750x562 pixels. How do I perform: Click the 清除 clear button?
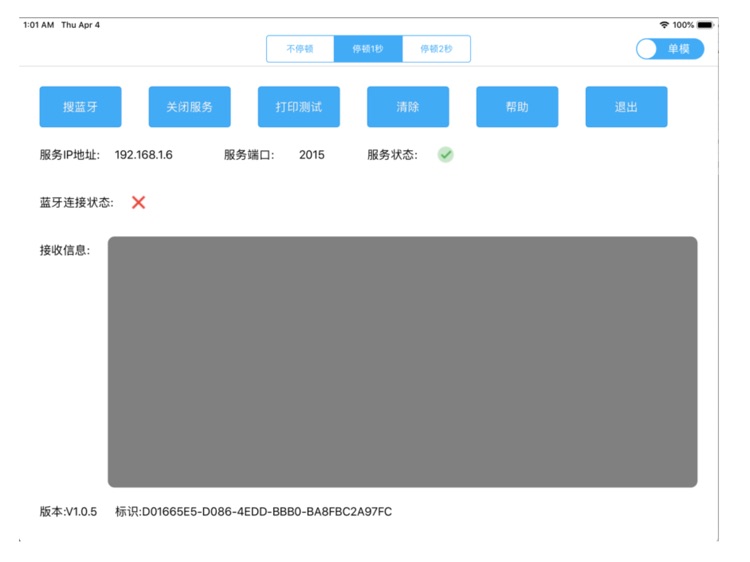pos(408,107)
